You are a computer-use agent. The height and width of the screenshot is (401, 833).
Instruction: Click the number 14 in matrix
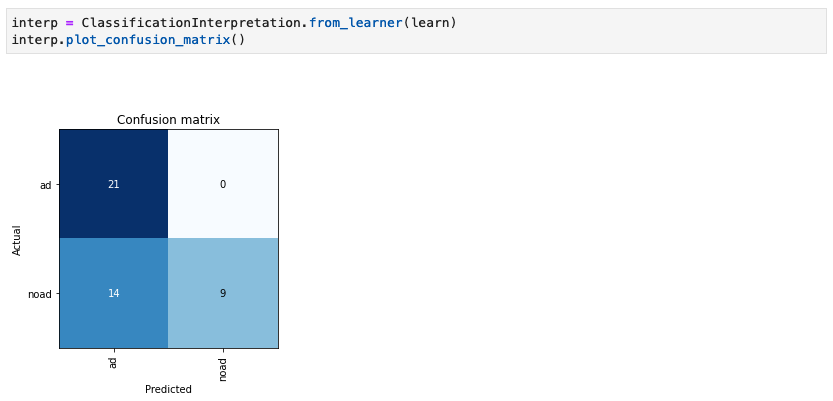tap(113, 293)
